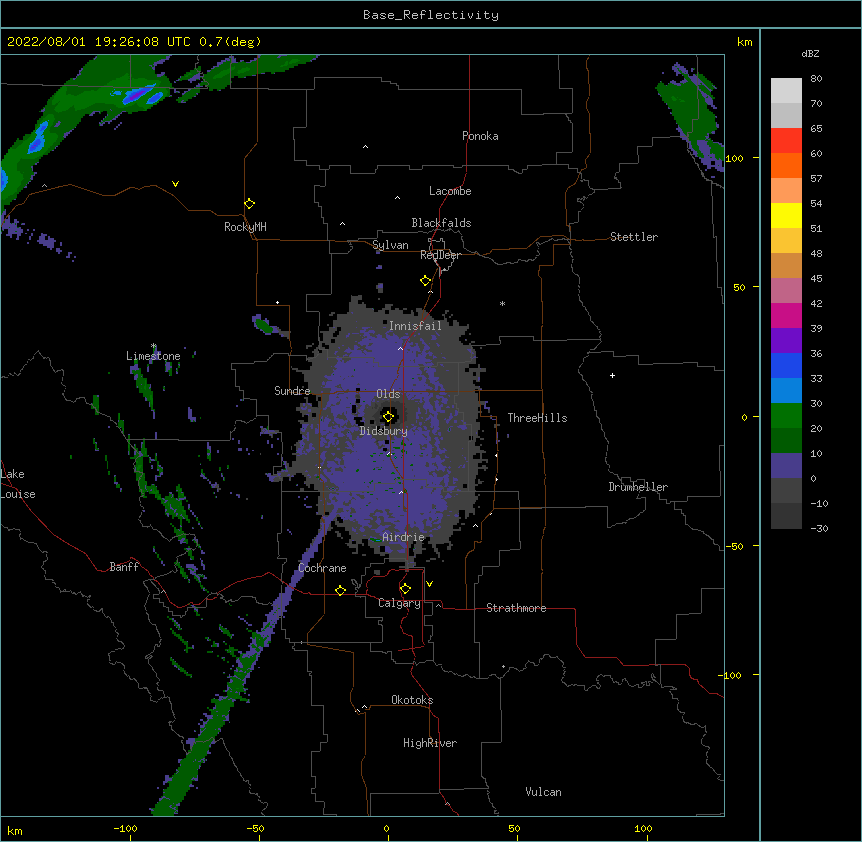Click the km unit label at bottom left
Screen dimensions: 862x842
[x=14, y=831]
